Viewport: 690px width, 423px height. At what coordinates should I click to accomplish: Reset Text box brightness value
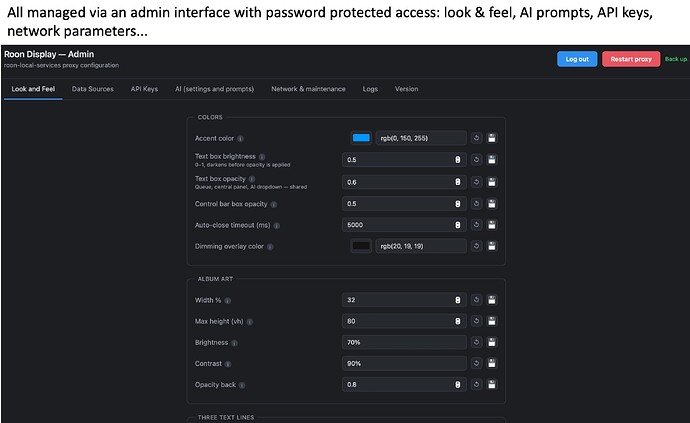[x=477, y=159]
